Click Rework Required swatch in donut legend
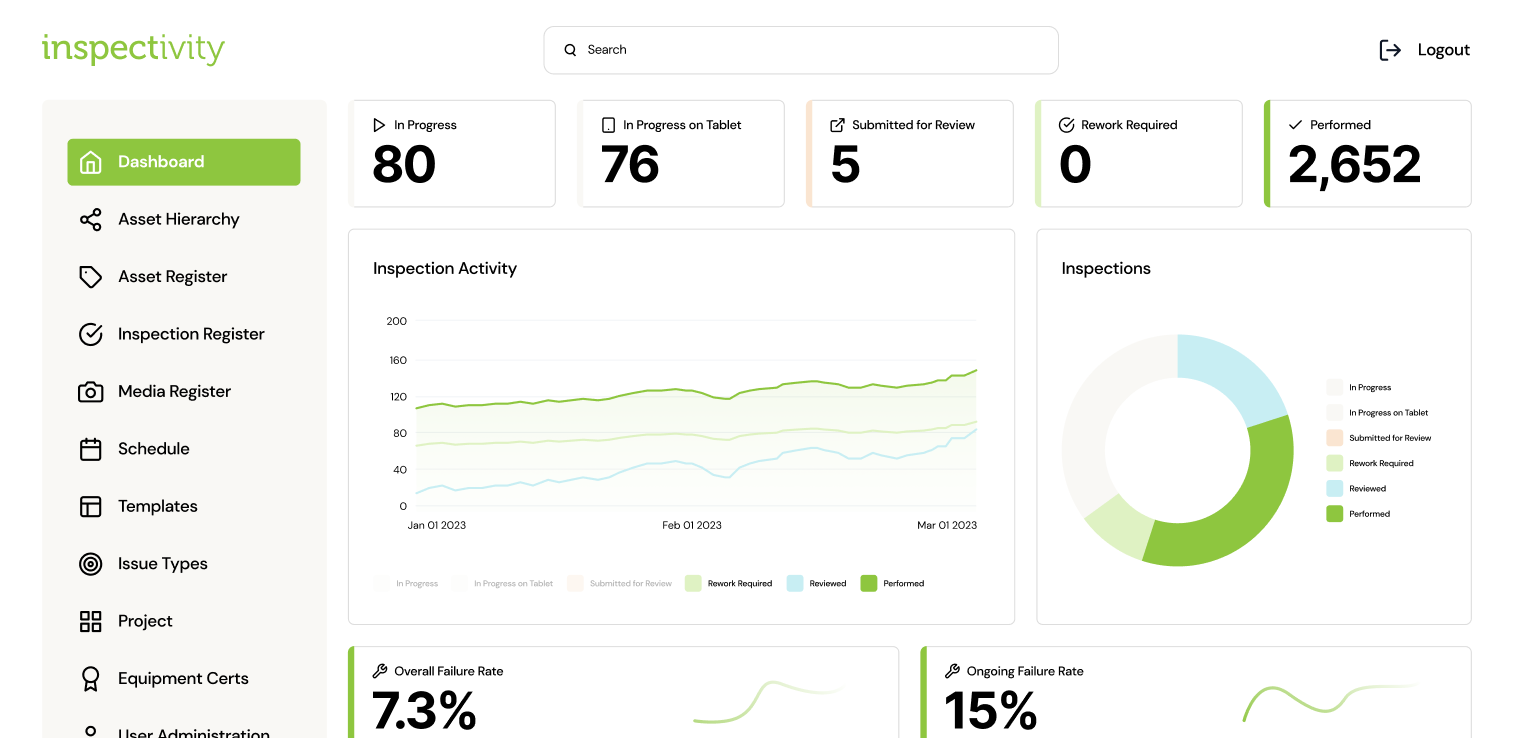 coord(1334,463)
